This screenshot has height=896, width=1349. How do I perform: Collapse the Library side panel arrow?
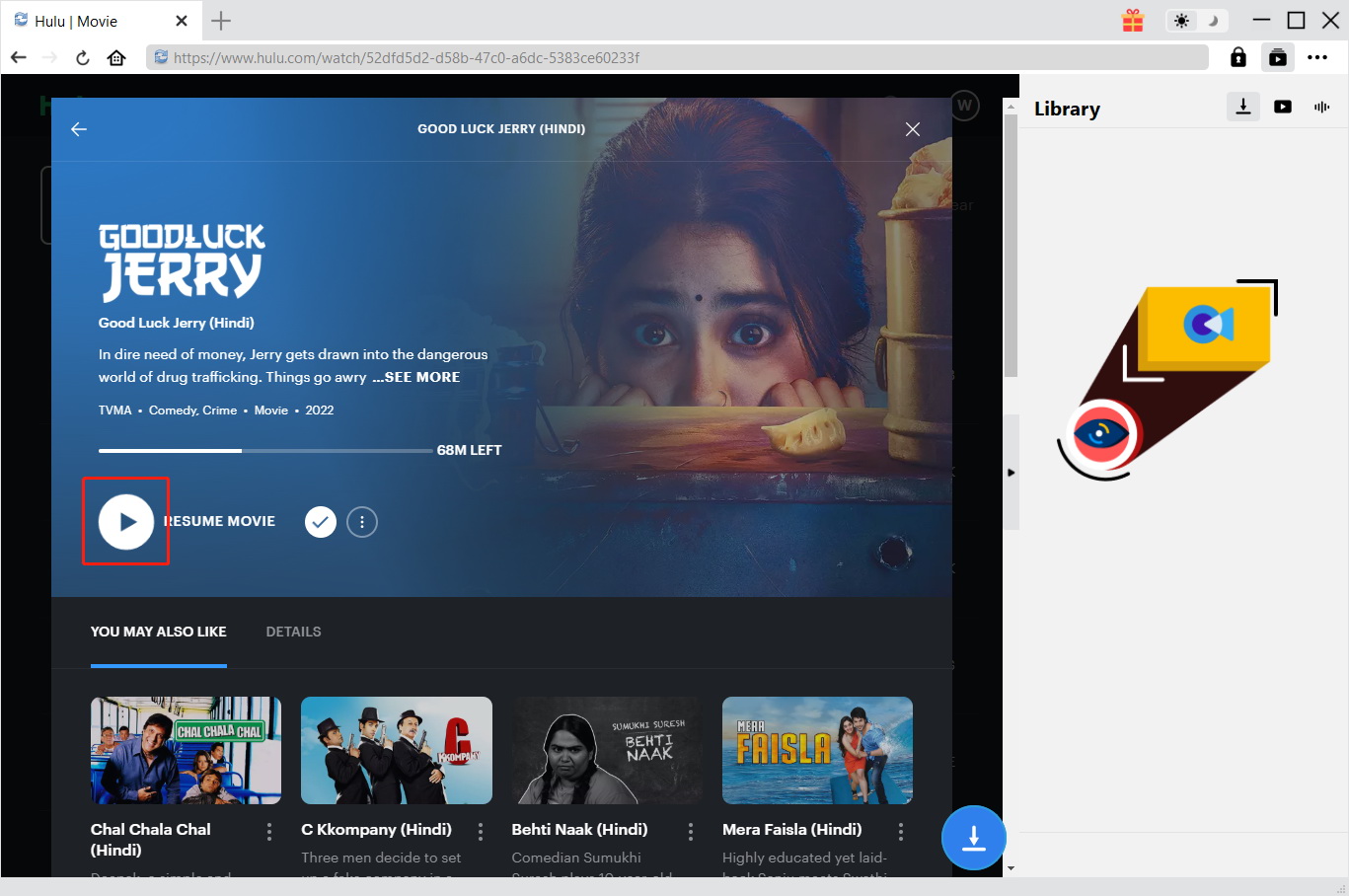[1011, 473]
